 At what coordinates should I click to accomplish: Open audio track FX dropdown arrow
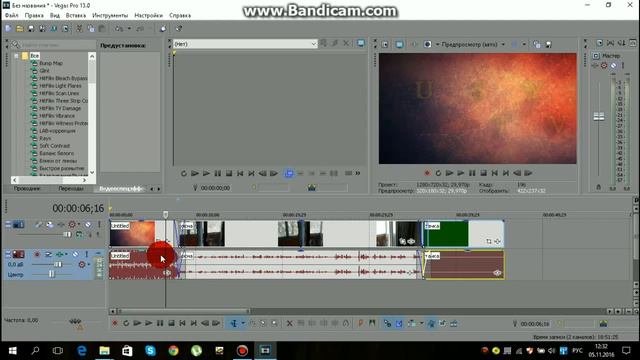tap(66, 254)
